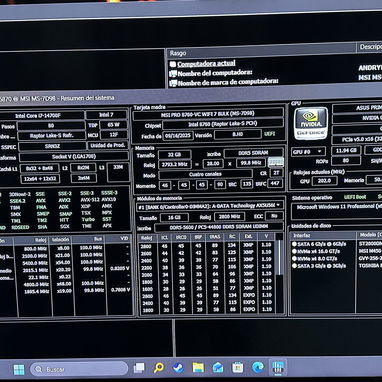
Task: Click the Intel Core i7-14700F processor field
Action: click(x=42, y=116)
